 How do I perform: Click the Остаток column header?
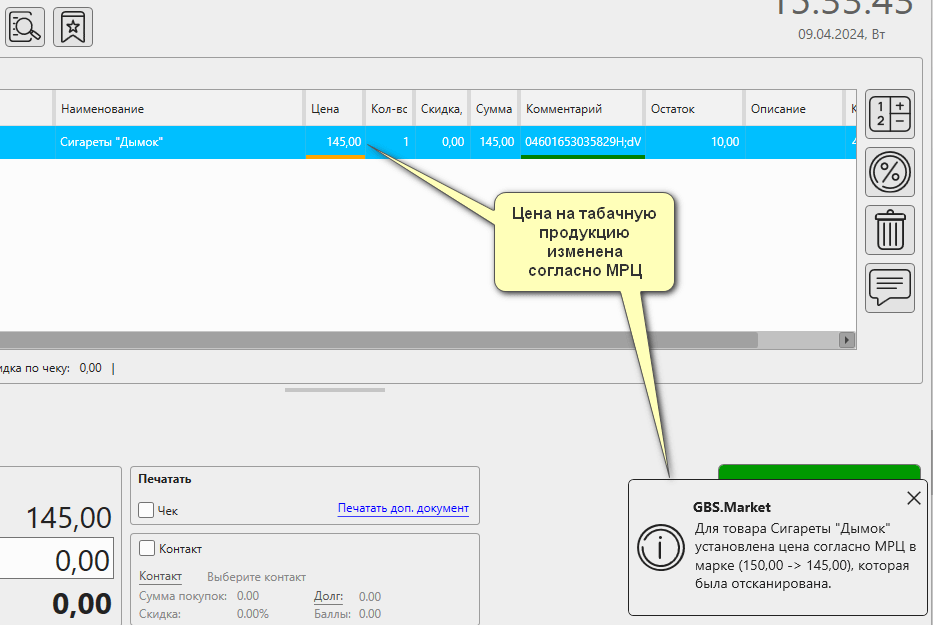coord(672,109)
